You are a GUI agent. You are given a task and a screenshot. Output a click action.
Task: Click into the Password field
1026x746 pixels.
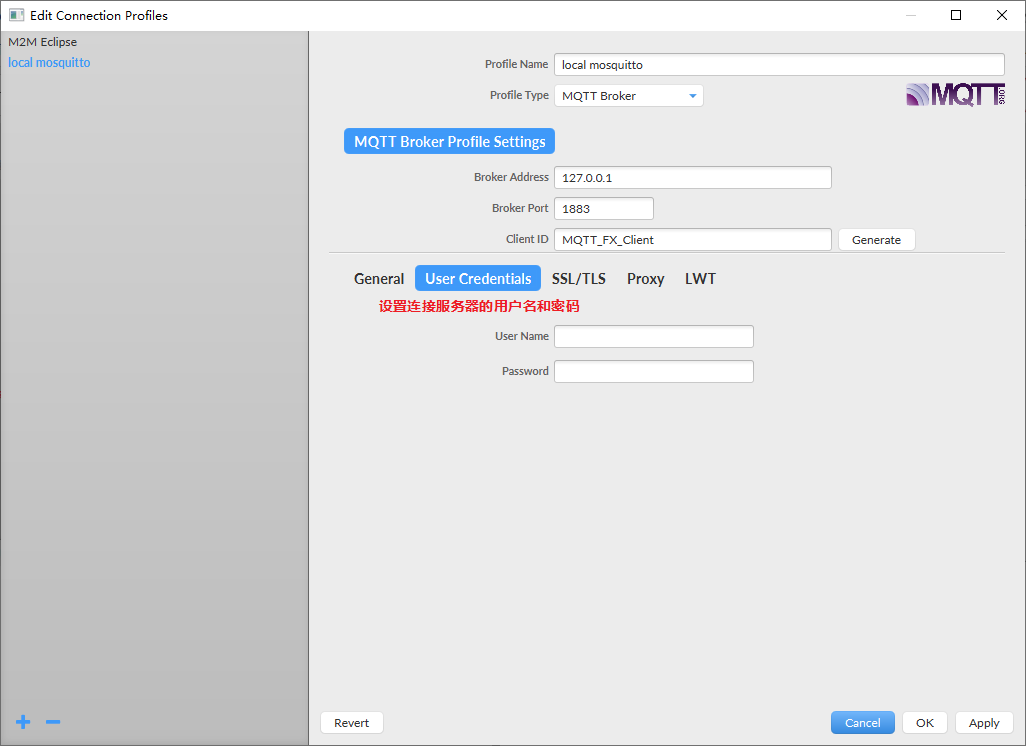pyautogui.click(x=654, y=371)
